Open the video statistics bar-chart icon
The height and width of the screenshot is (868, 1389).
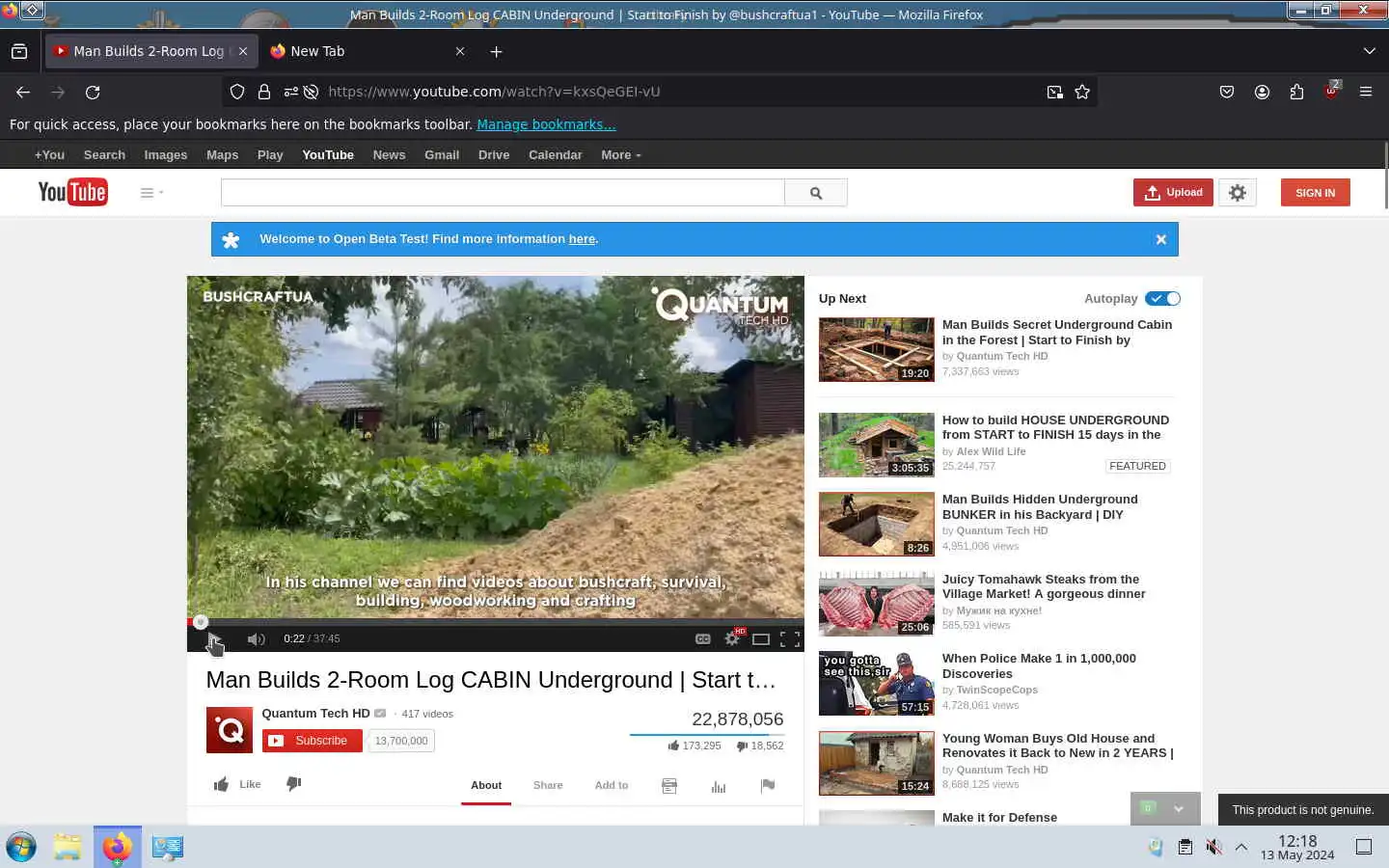pos(719,786)
